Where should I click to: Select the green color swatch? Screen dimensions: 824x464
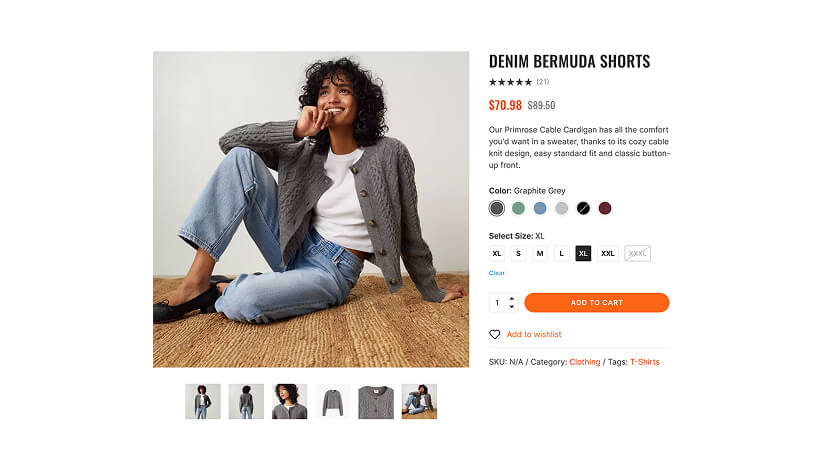pyautogui.click(x=518, y=208)
